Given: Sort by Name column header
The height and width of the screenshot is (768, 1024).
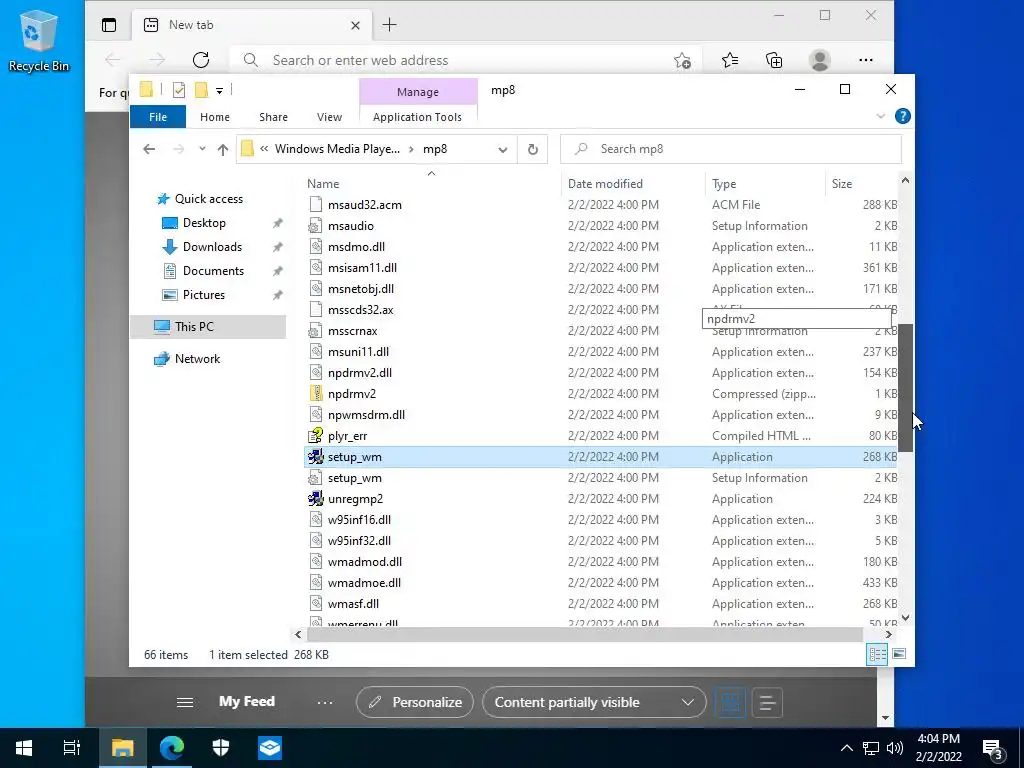Looking at the screenshot, I should pos(432,184).
